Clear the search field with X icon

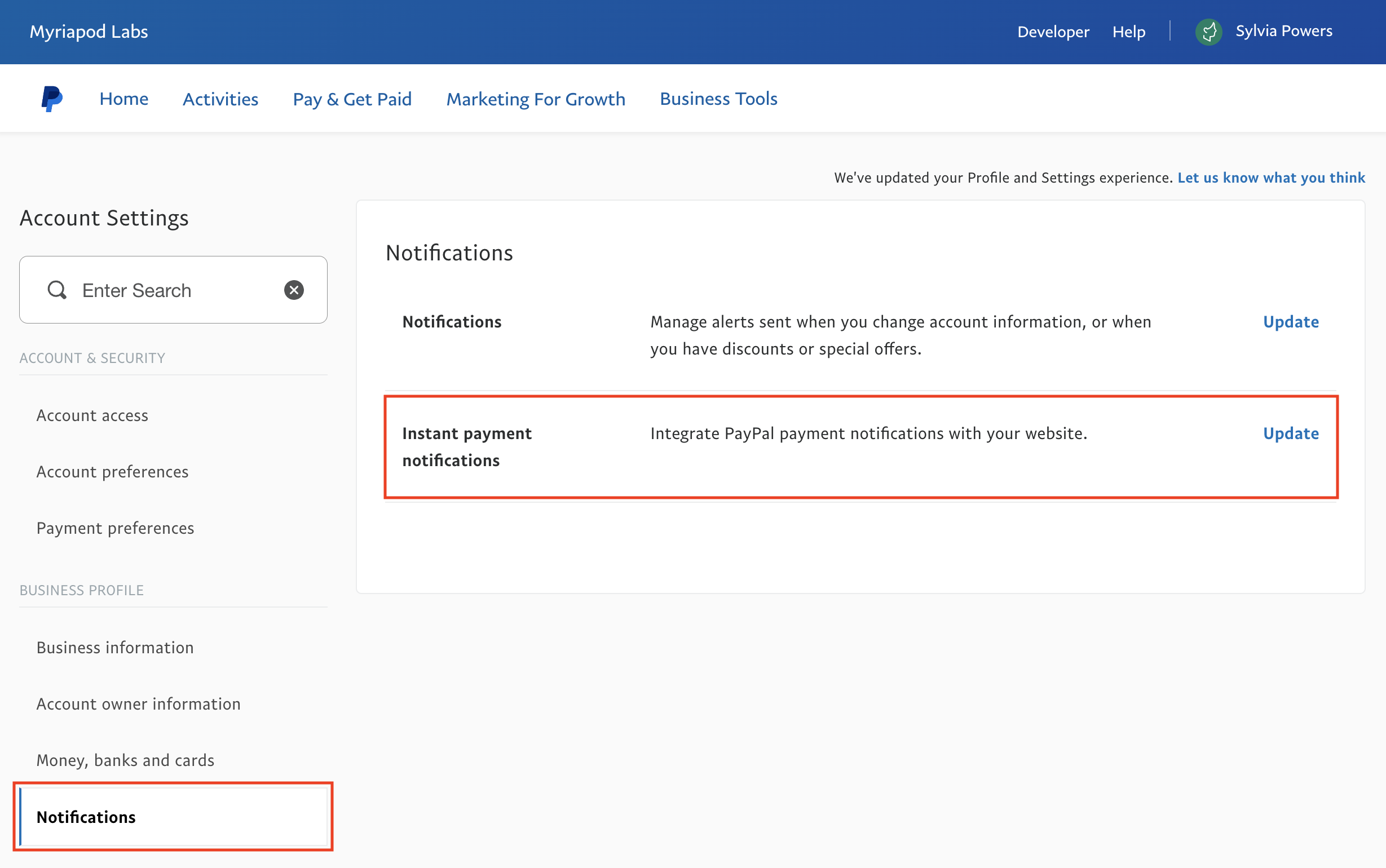point(294,290)
